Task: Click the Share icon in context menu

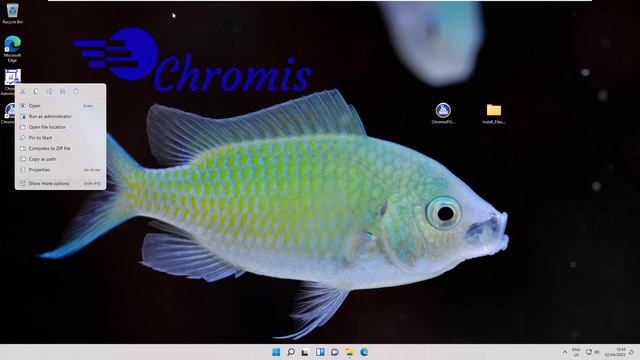Action: [62, 92]
